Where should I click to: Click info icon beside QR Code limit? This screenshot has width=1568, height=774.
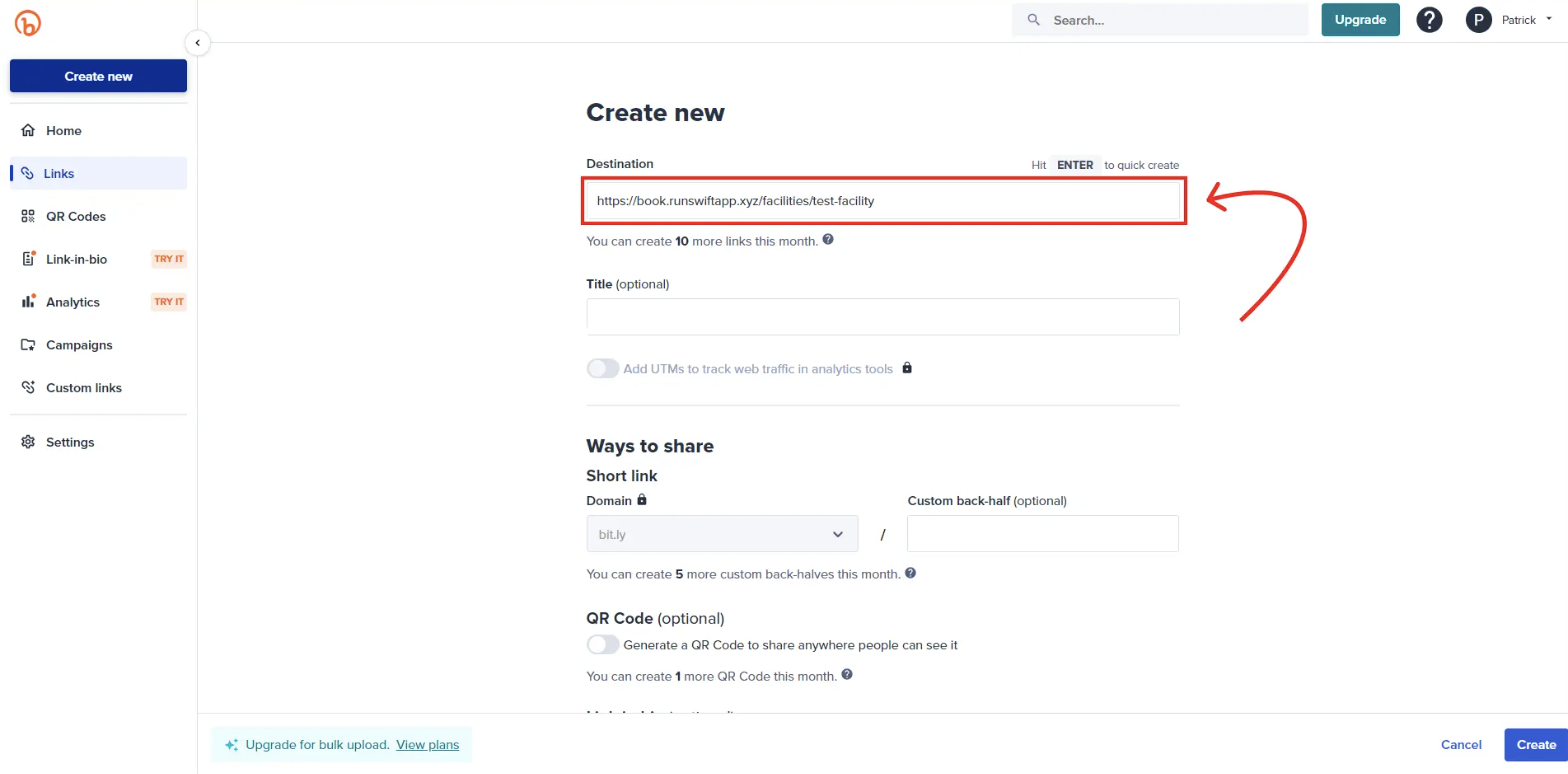pos(847,675)
